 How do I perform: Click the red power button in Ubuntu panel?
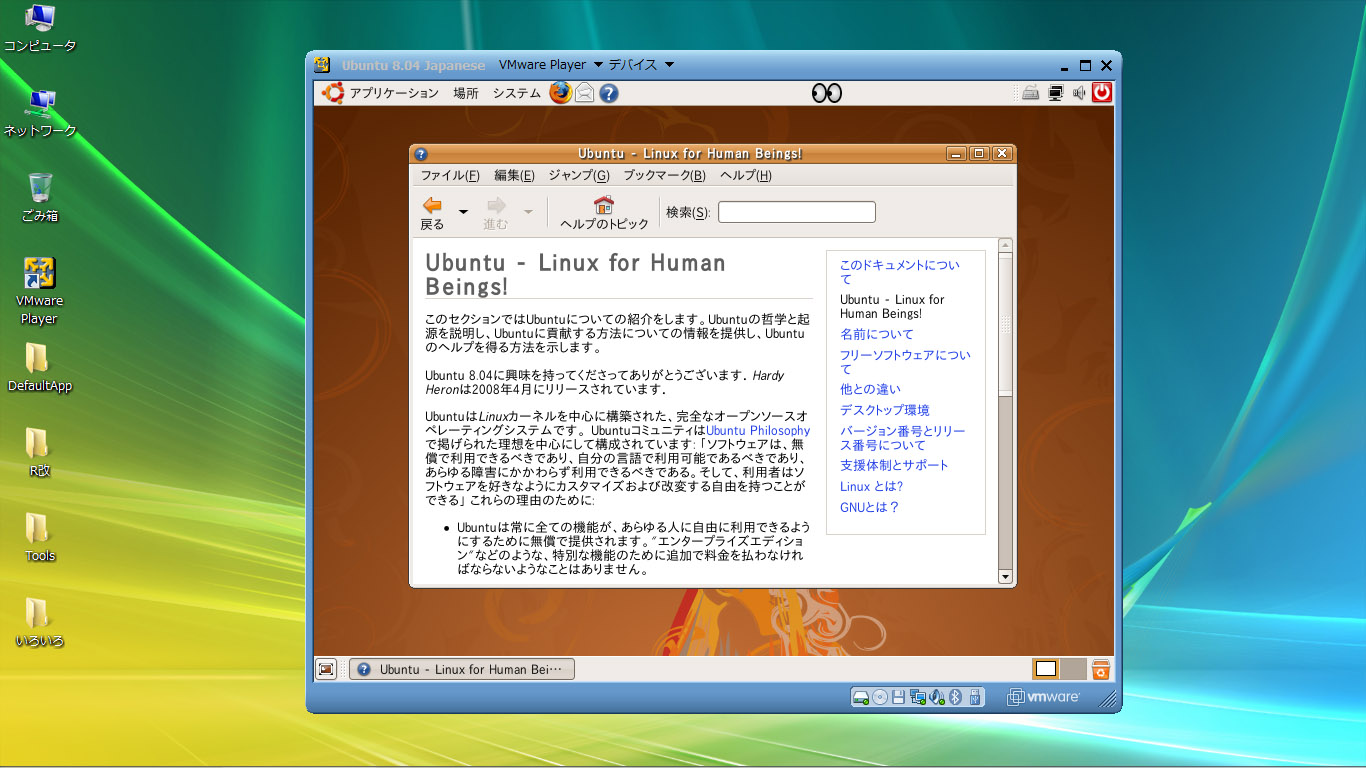1101,93
